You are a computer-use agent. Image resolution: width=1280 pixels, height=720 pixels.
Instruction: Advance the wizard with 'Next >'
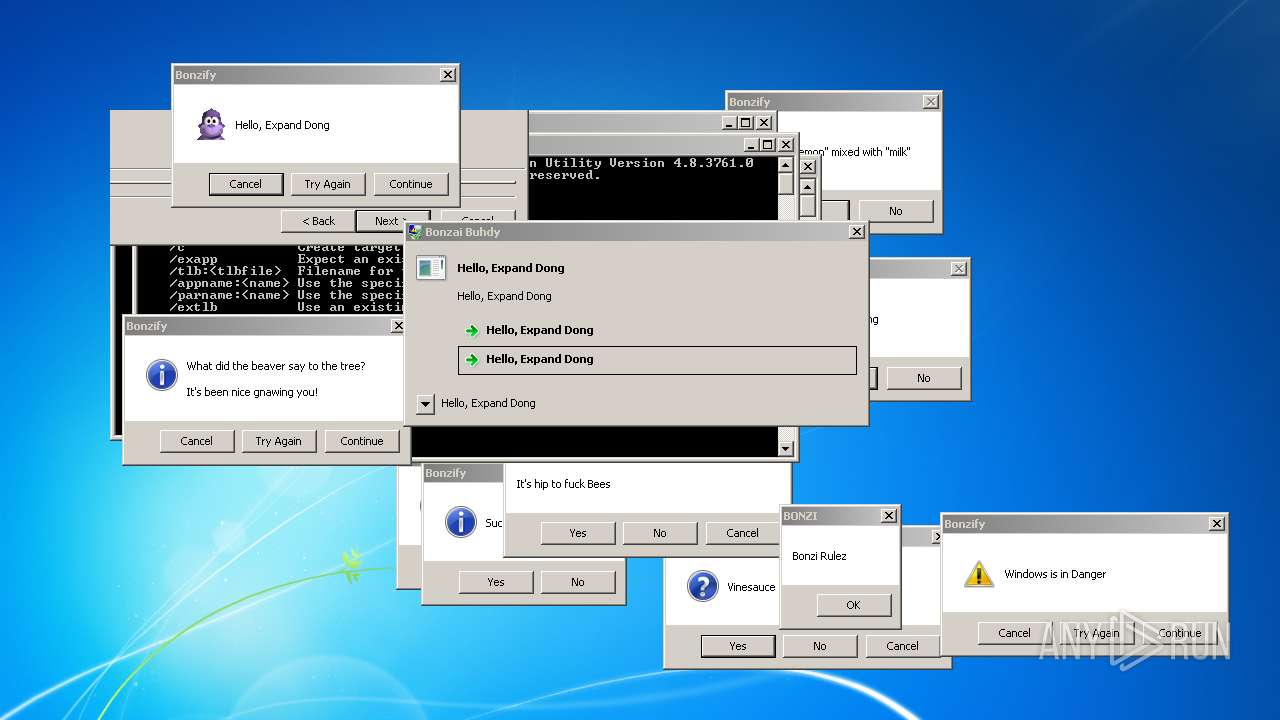(393, 221)
